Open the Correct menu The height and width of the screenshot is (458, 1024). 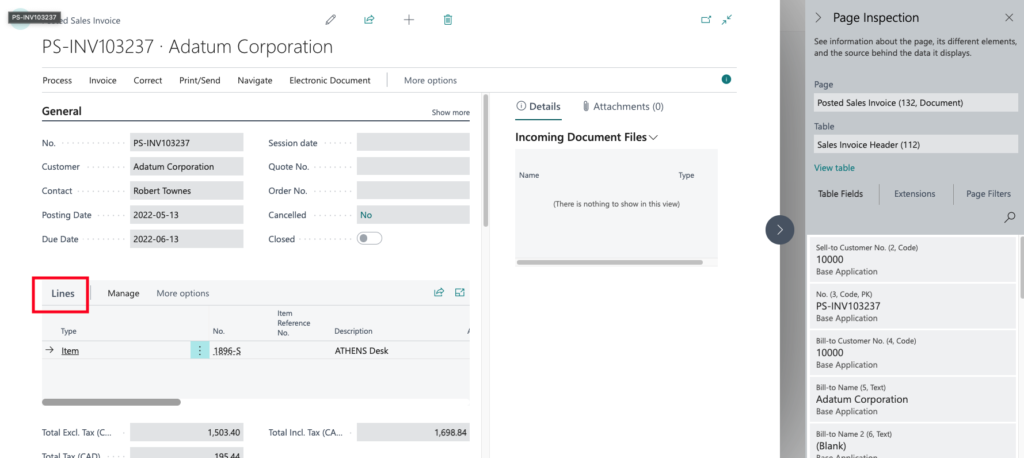[148, 80]
